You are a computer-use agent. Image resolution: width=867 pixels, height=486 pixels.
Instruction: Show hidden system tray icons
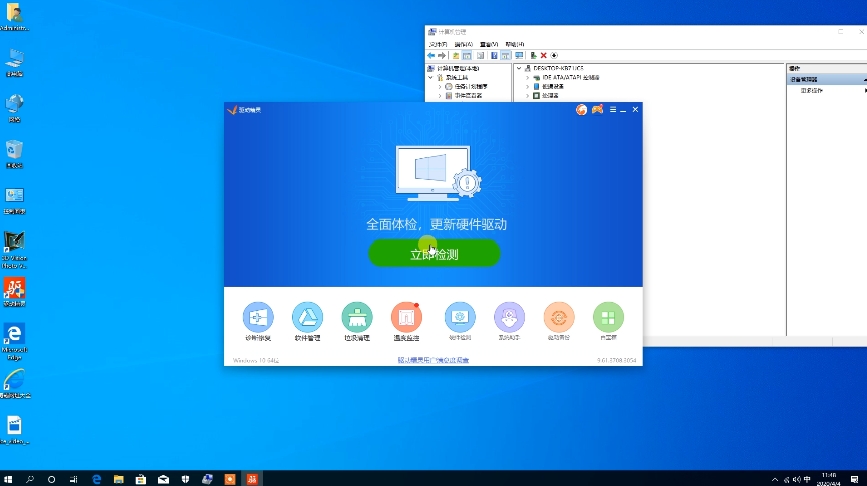point(775,479)
